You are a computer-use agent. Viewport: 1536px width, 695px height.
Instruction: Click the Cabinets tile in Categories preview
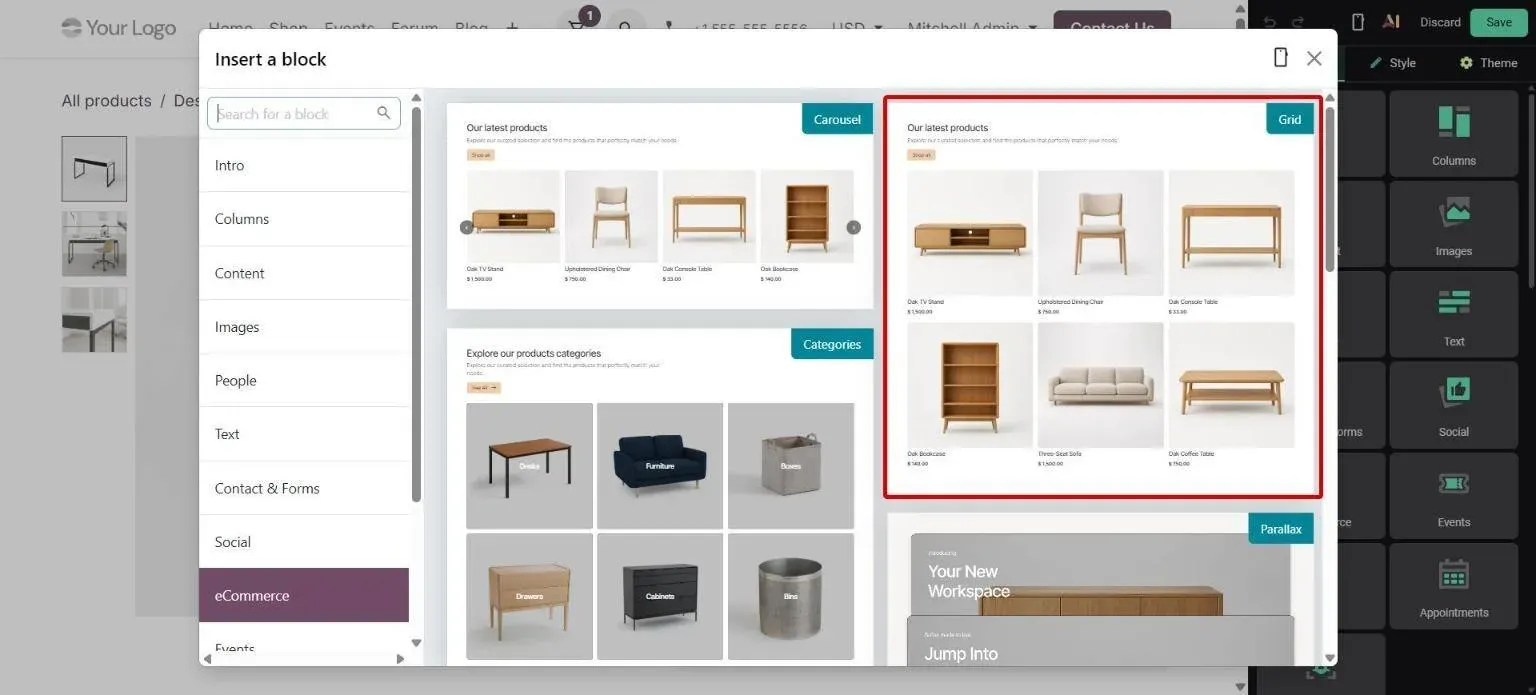pos(660,596)
